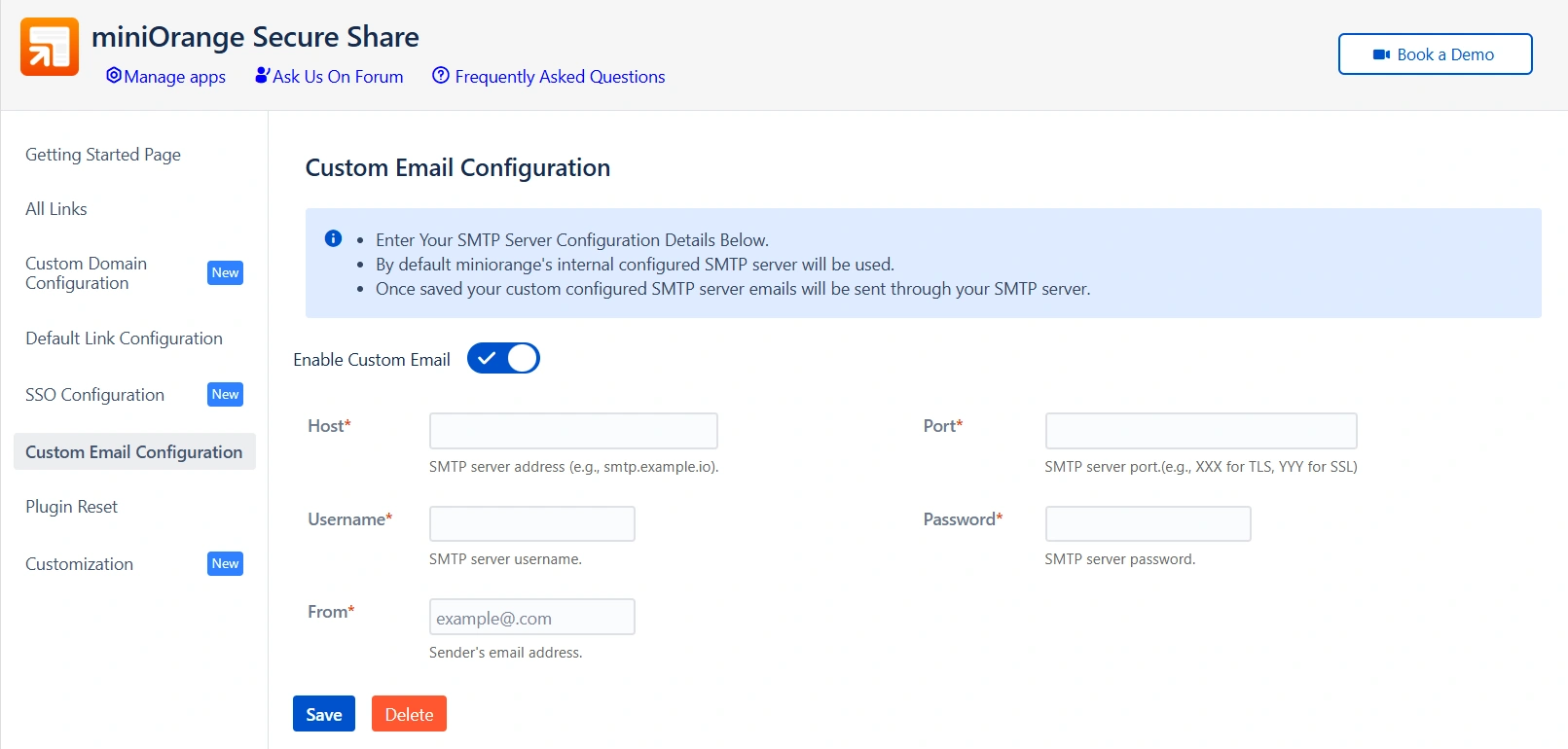Select Custom Email Configuration in the sidebar
Screen dimensions: 1568x749
[x=134, y=451]
